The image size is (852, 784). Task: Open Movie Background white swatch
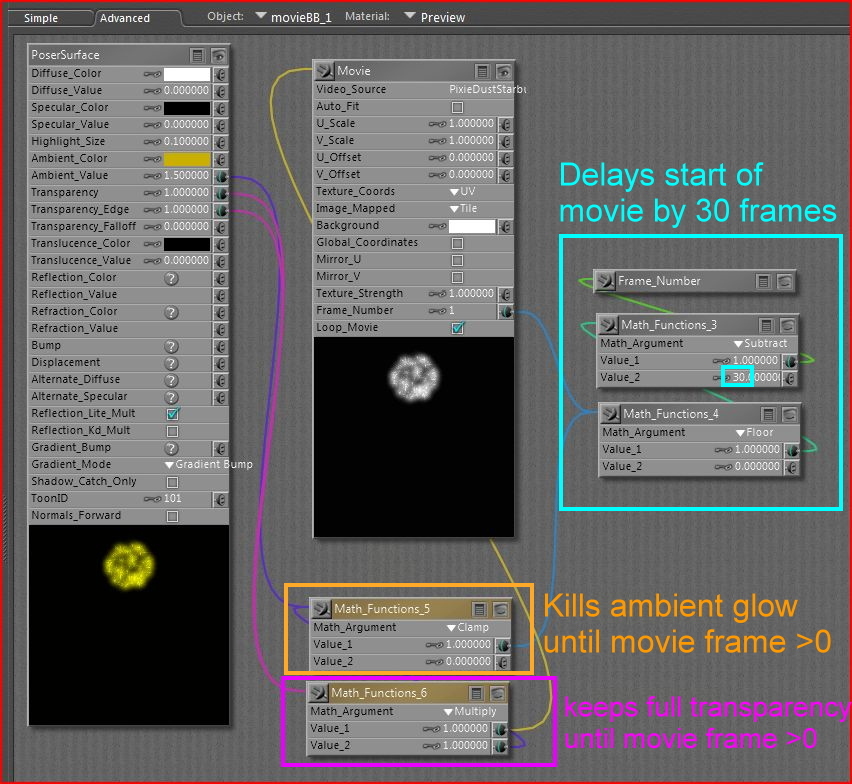pyautogui.click(x=472, y=226)
